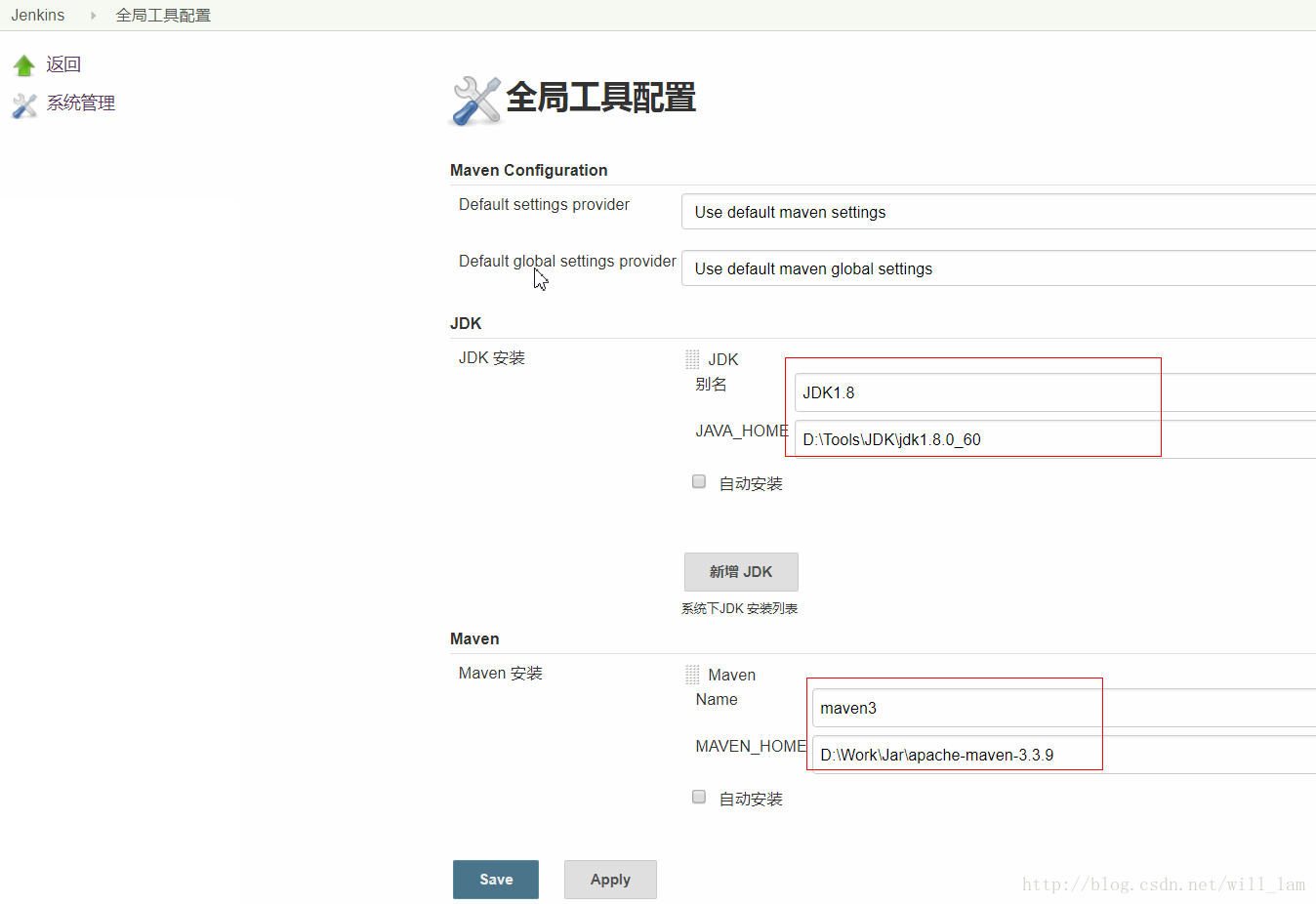1316x904 pixels.
Task: Toggle Maven 自动安装 checkbox
Action: (x=699, y=797)
